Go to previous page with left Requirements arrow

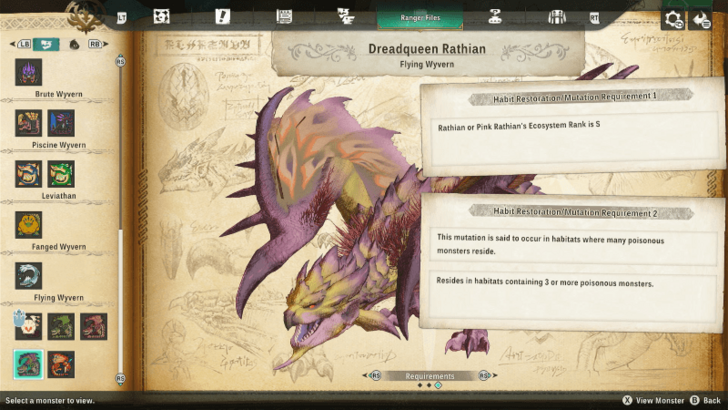pos(376,376)
